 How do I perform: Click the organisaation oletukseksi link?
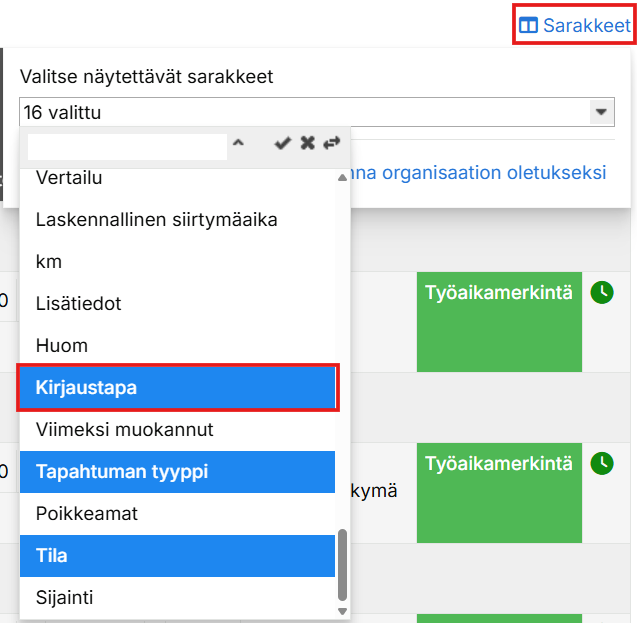(x=478, y=173)
